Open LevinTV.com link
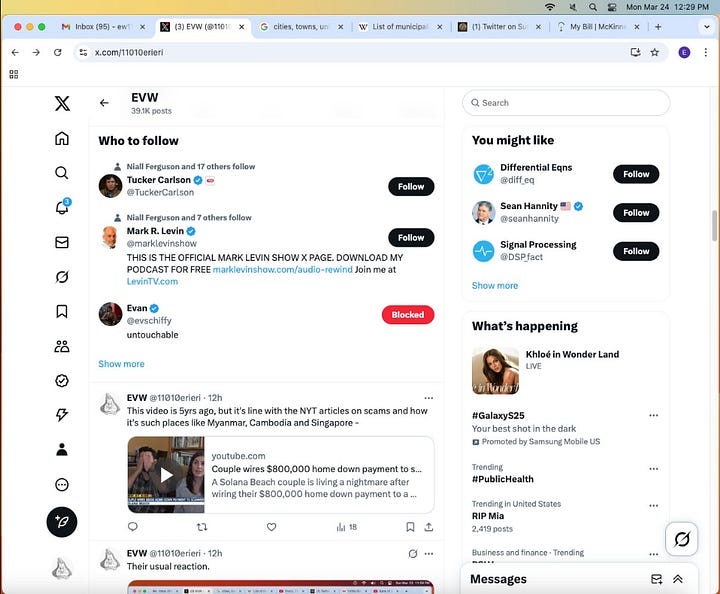 coord(152,281)
